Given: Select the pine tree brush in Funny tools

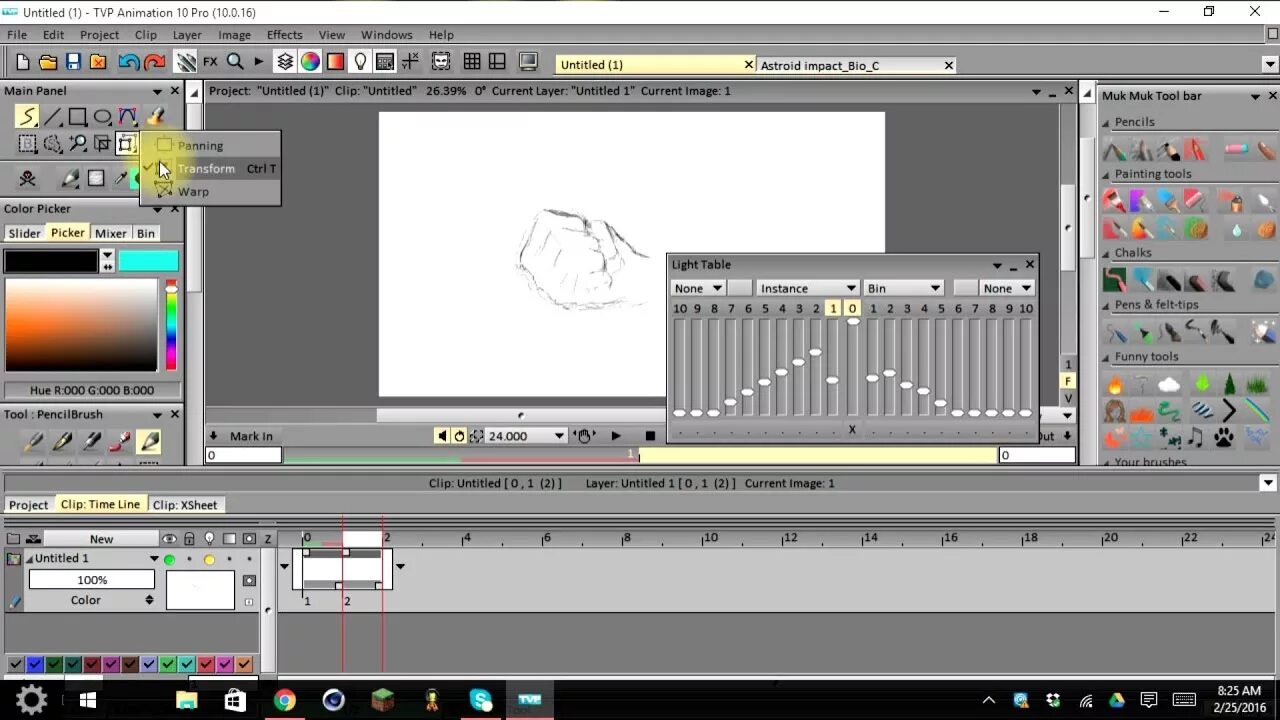Looking at the screenshot, I should (1229, 384).
